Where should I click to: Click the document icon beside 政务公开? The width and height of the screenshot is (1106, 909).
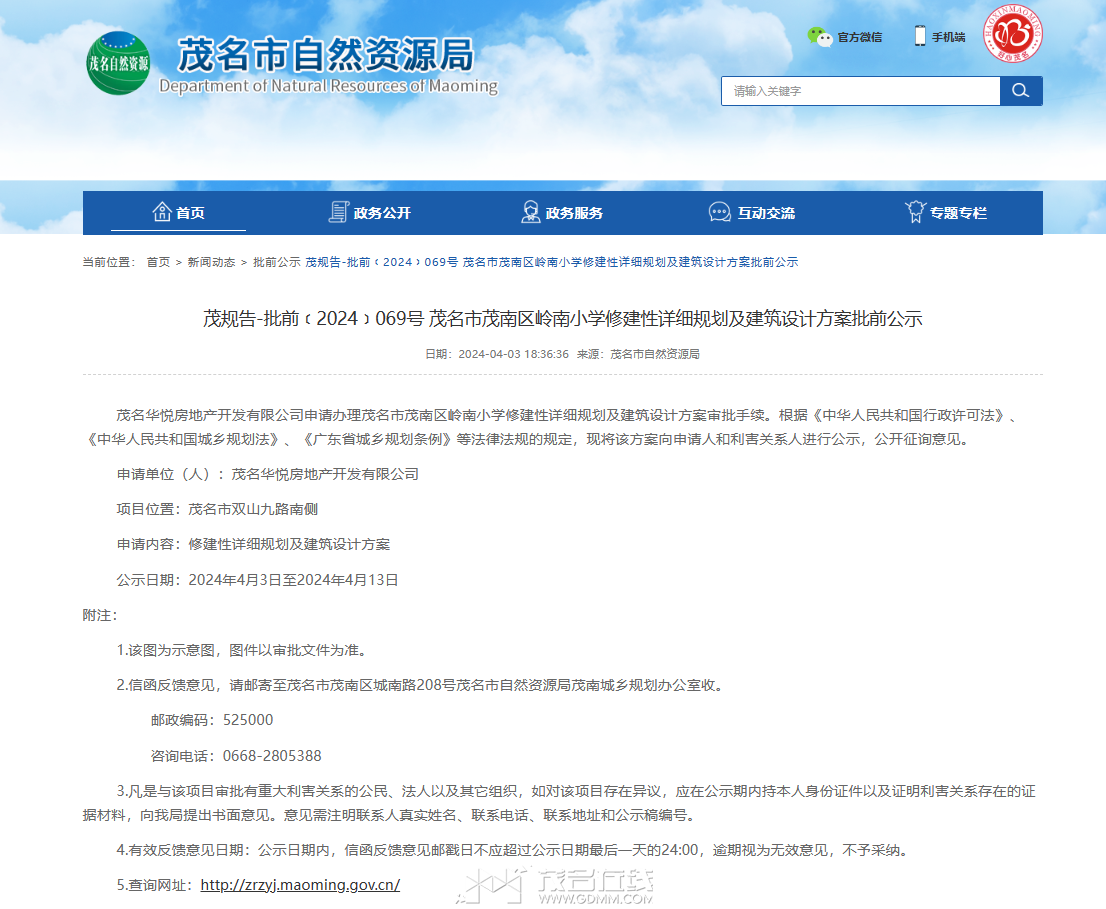(x=338, y=212)
